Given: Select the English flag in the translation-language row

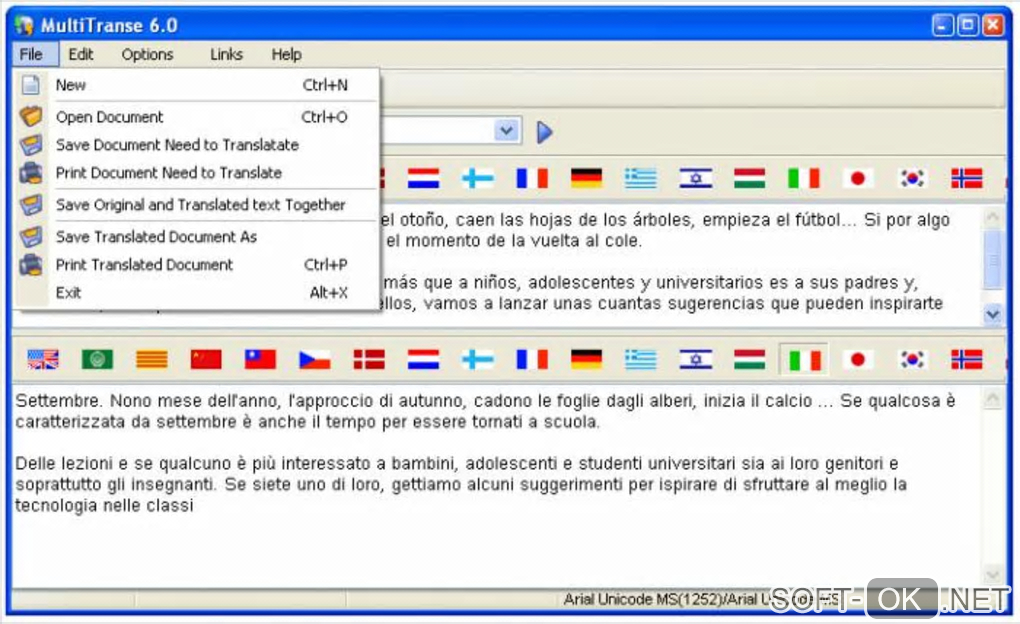Looking at the screenshot, I should (43, 359).
